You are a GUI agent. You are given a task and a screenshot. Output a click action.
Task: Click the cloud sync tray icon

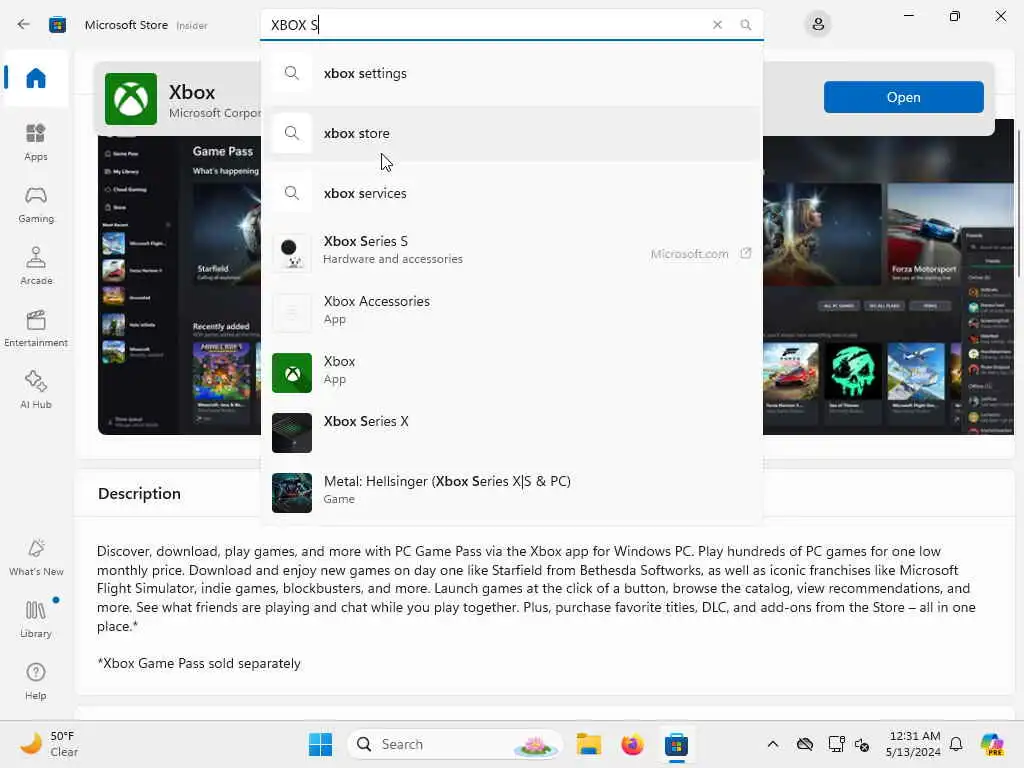coord(805,744)
